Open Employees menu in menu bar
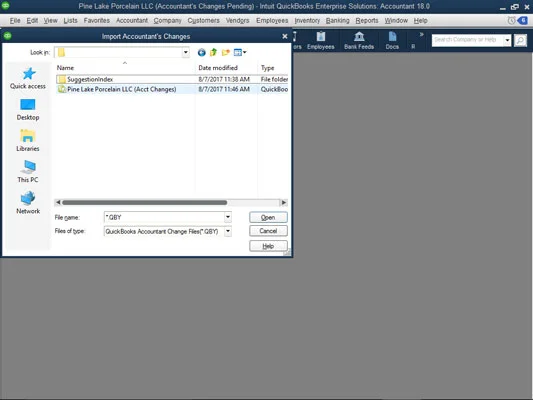Image resolution: width=533 pixels, height=400 pixels. coord(272,21)
